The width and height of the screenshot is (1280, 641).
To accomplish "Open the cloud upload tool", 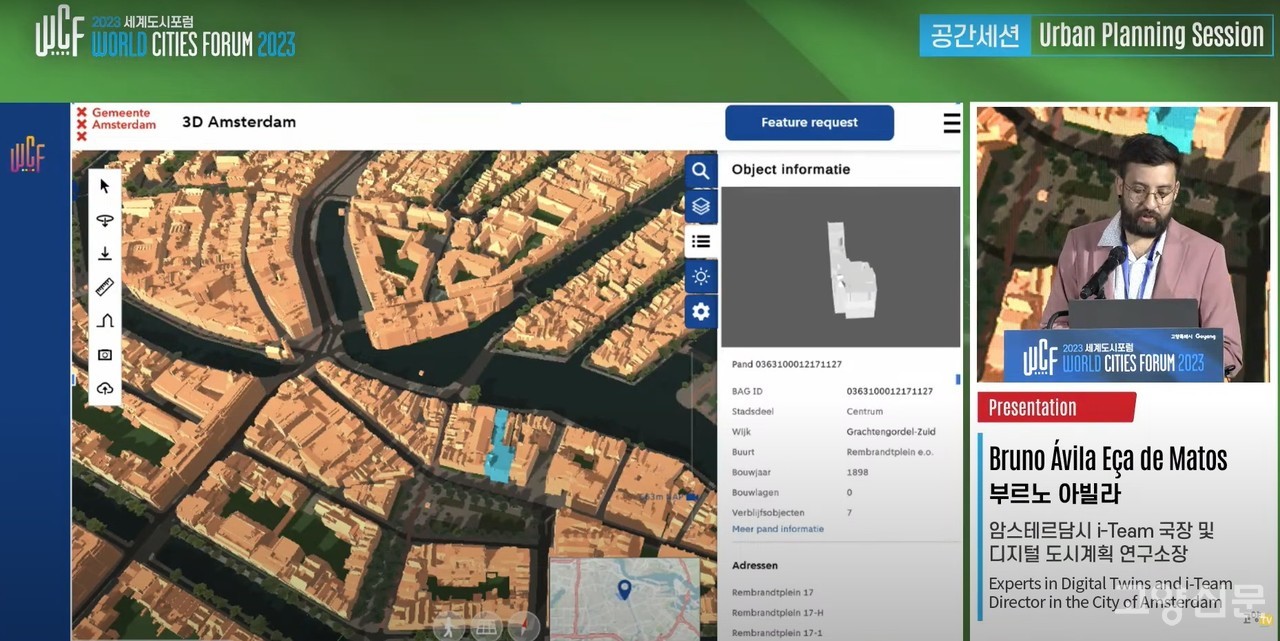I will [x=105, y=388].
